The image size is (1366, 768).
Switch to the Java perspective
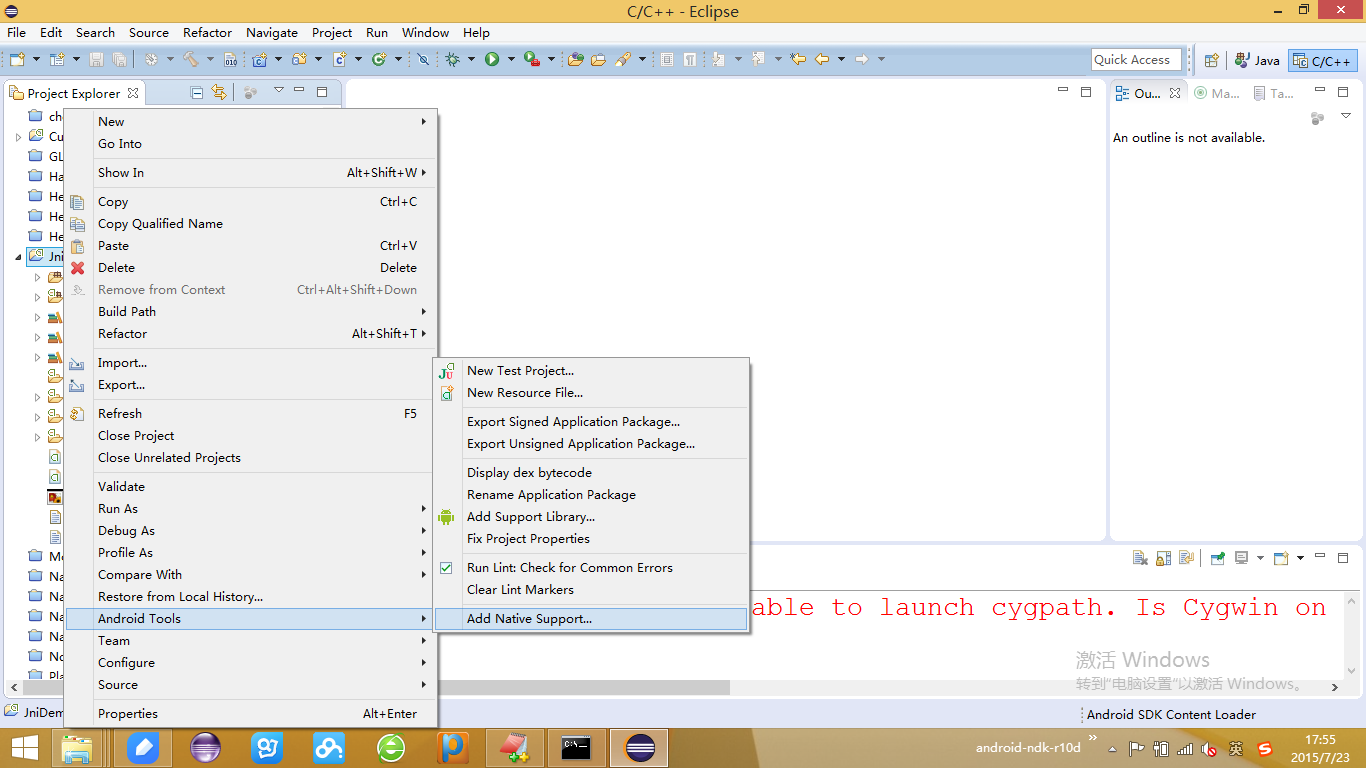click(1257, 60)
